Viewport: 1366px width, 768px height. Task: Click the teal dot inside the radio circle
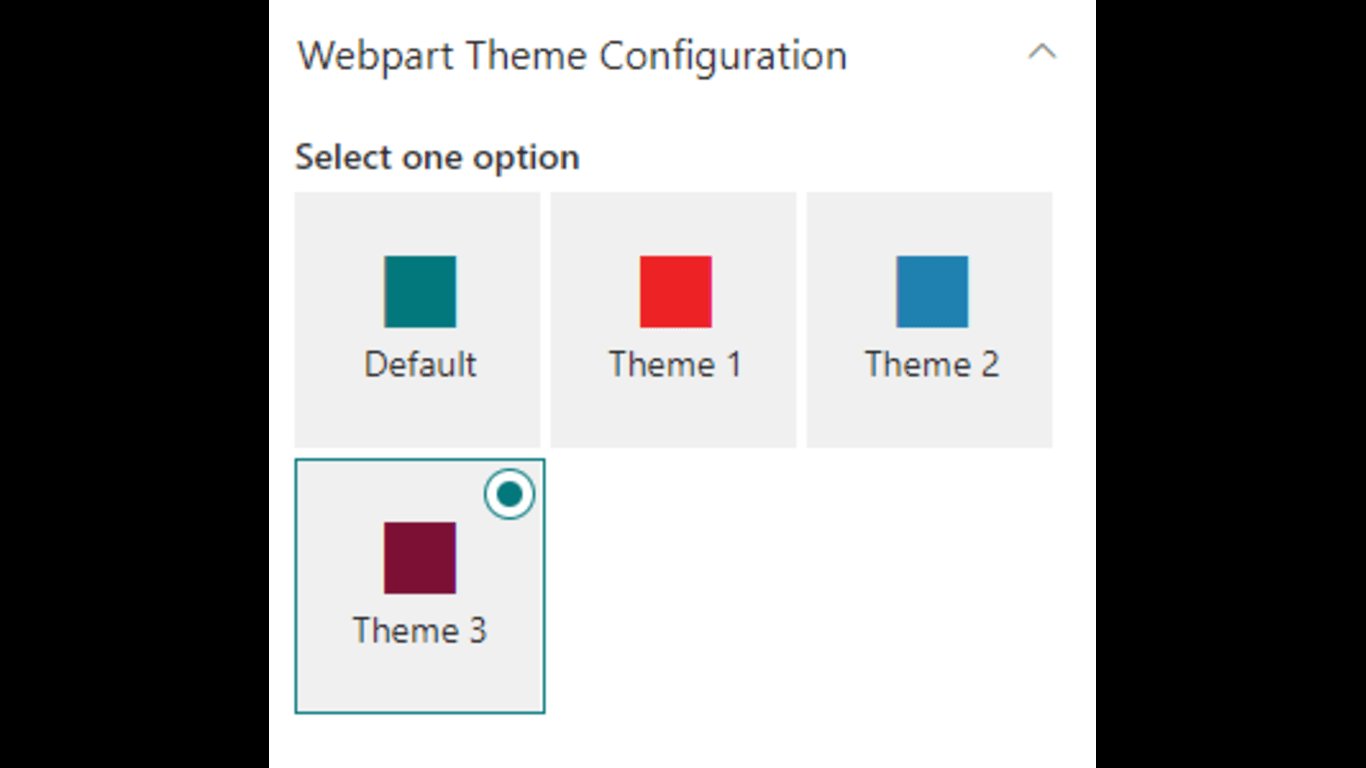click(x=510, y=495)
